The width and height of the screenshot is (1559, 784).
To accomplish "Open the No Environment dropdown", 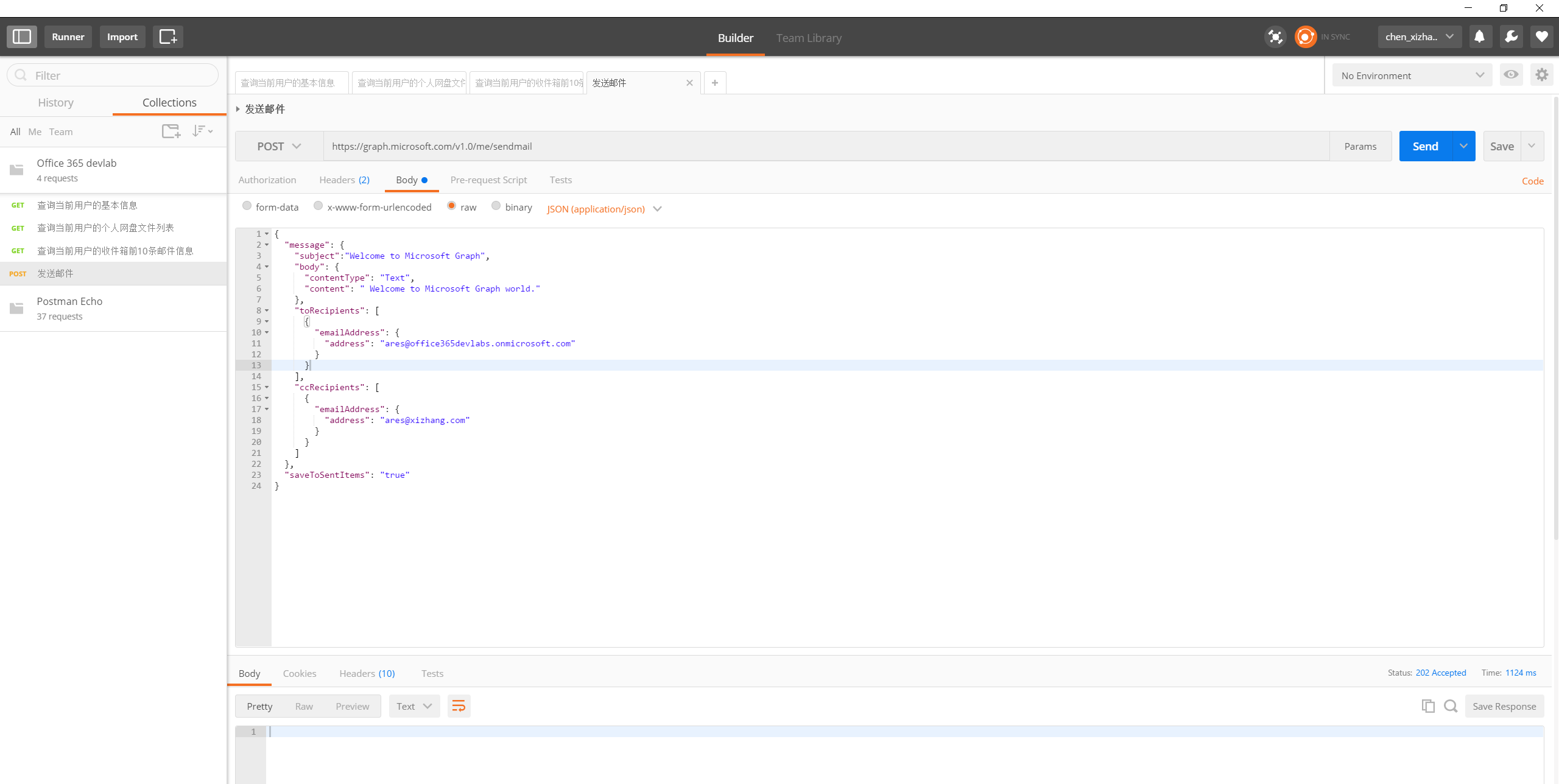I will coord(1412,75).
